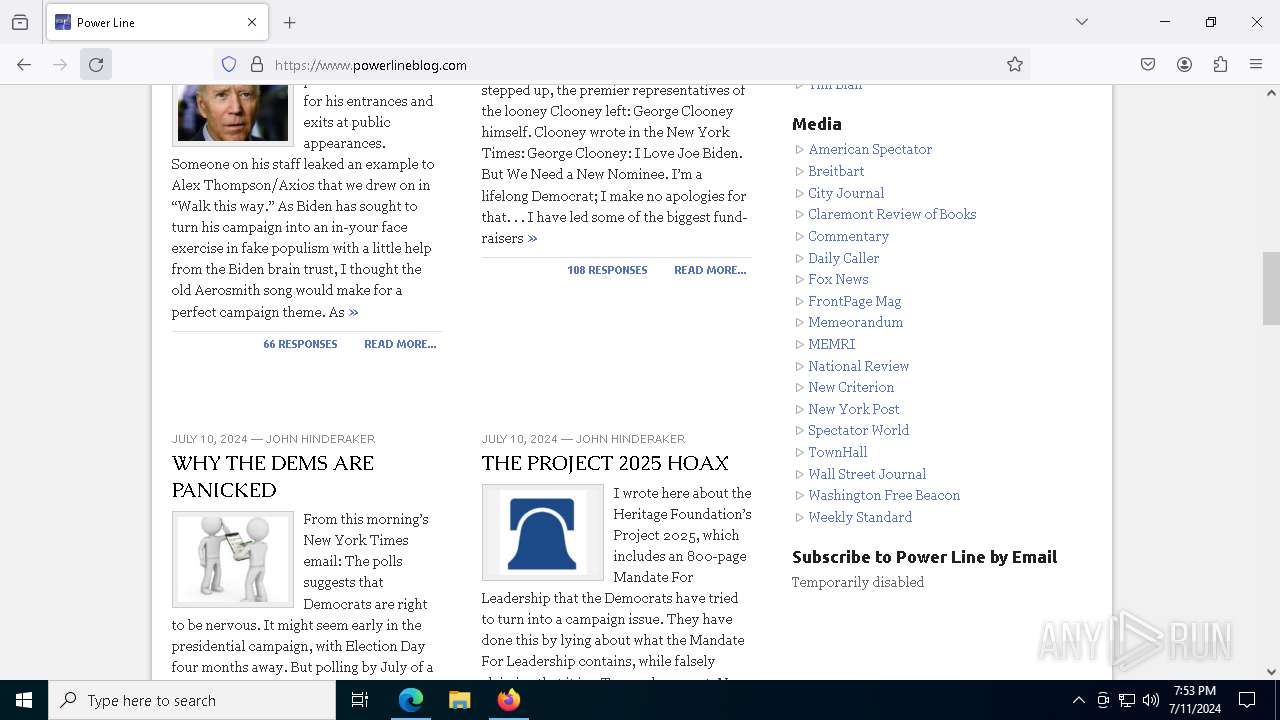Read more of Clooney article
The height and width of the screenshot is (720, 1280).
(710, 270)
